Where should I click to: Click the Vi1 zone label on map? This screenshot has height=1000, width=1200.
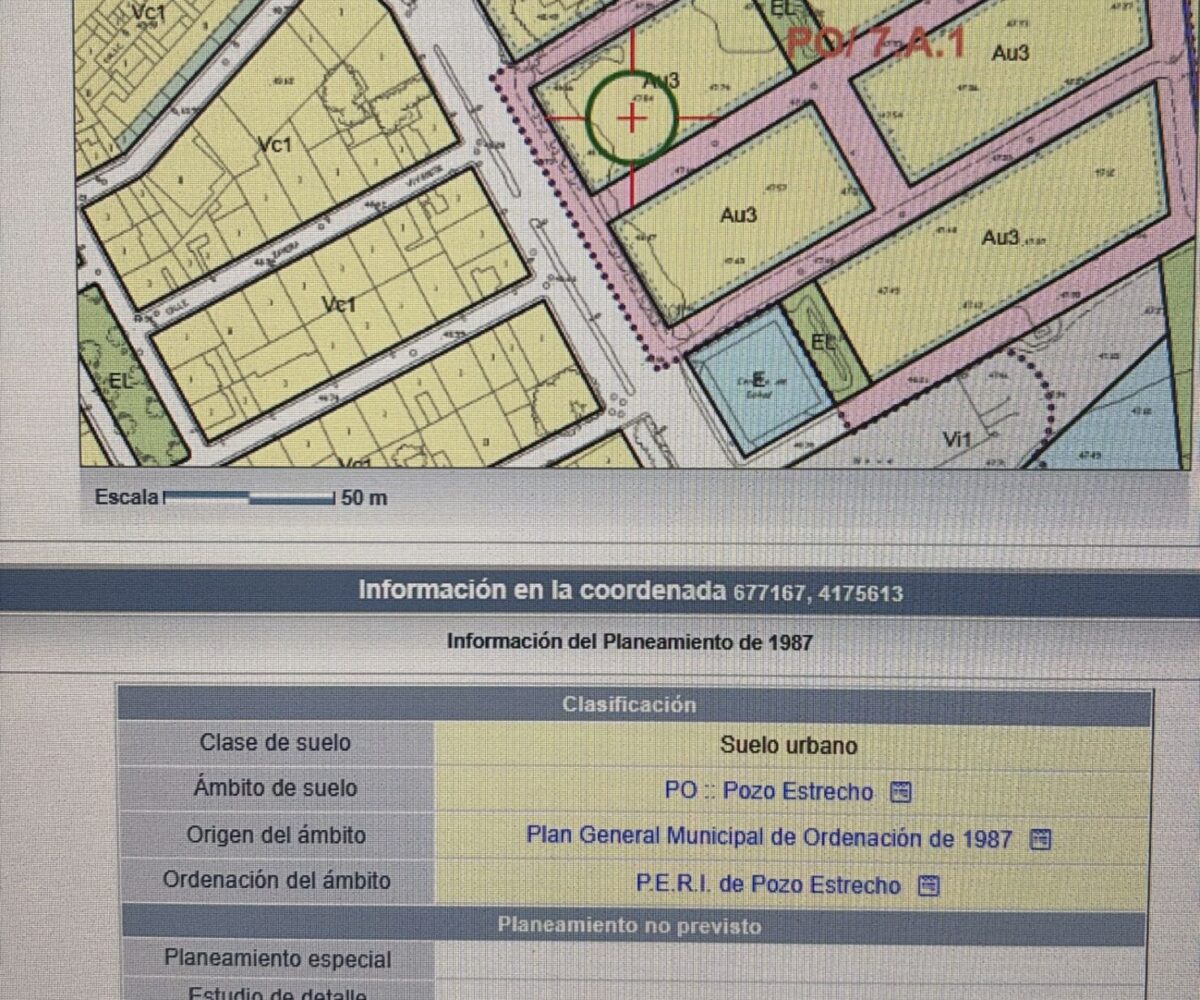[957, 437]
